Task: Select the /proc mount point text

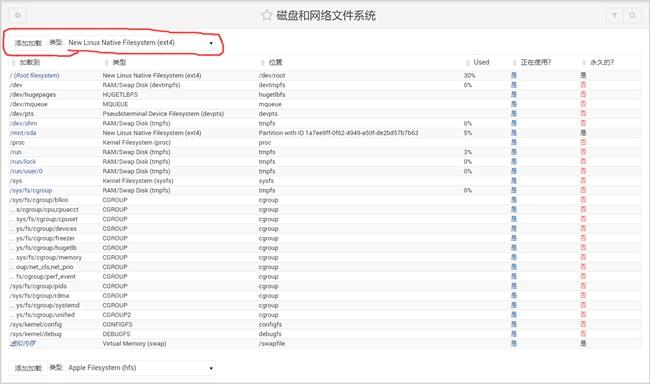Action: (x=17, y=142)
